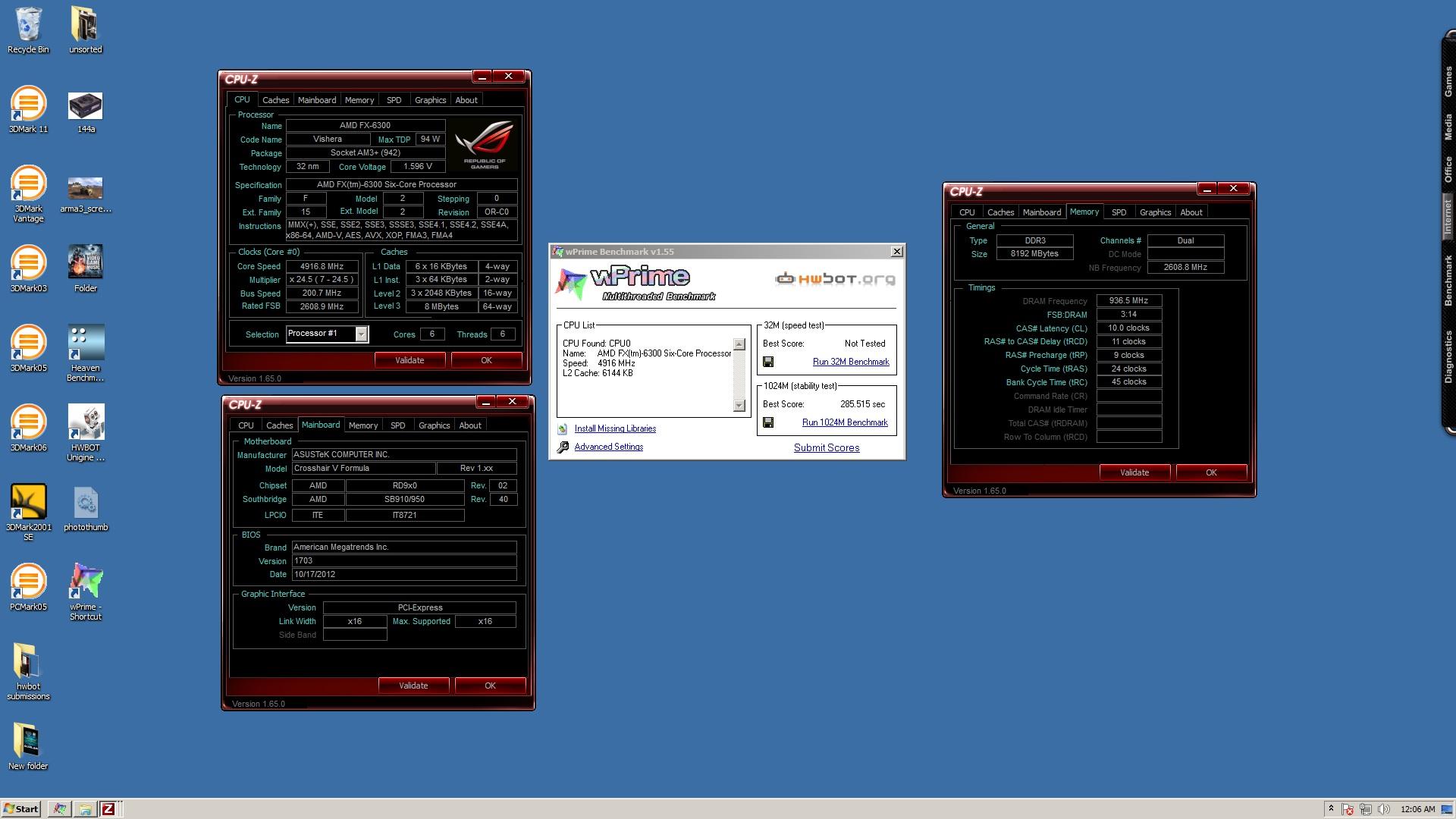Click Validate in Mainboard window
The height and width of the screenshot is (819, 1456).
[x=413, y=686]
